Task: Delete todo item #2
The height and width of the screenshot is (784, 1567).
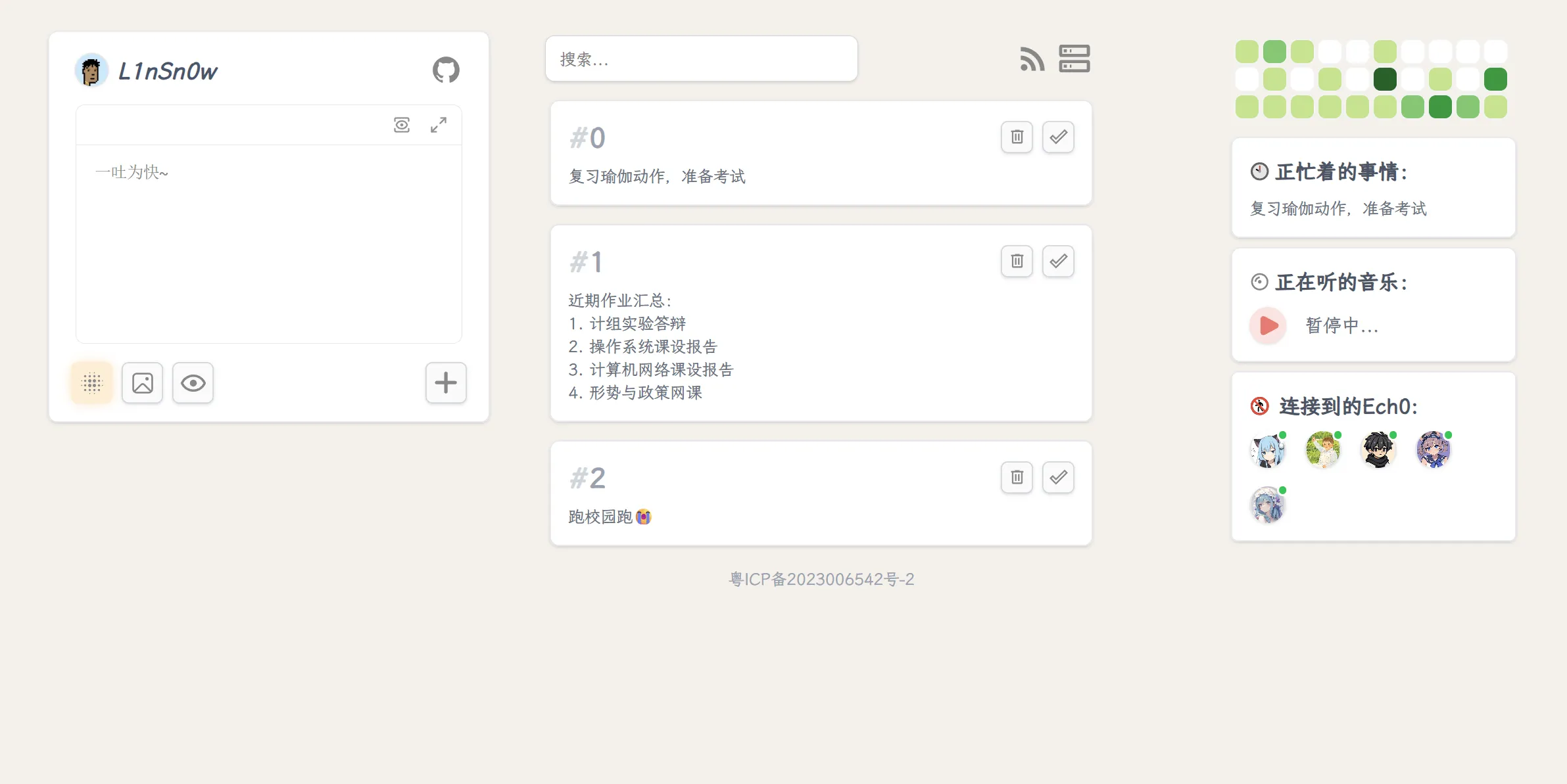Action: 1017,477
